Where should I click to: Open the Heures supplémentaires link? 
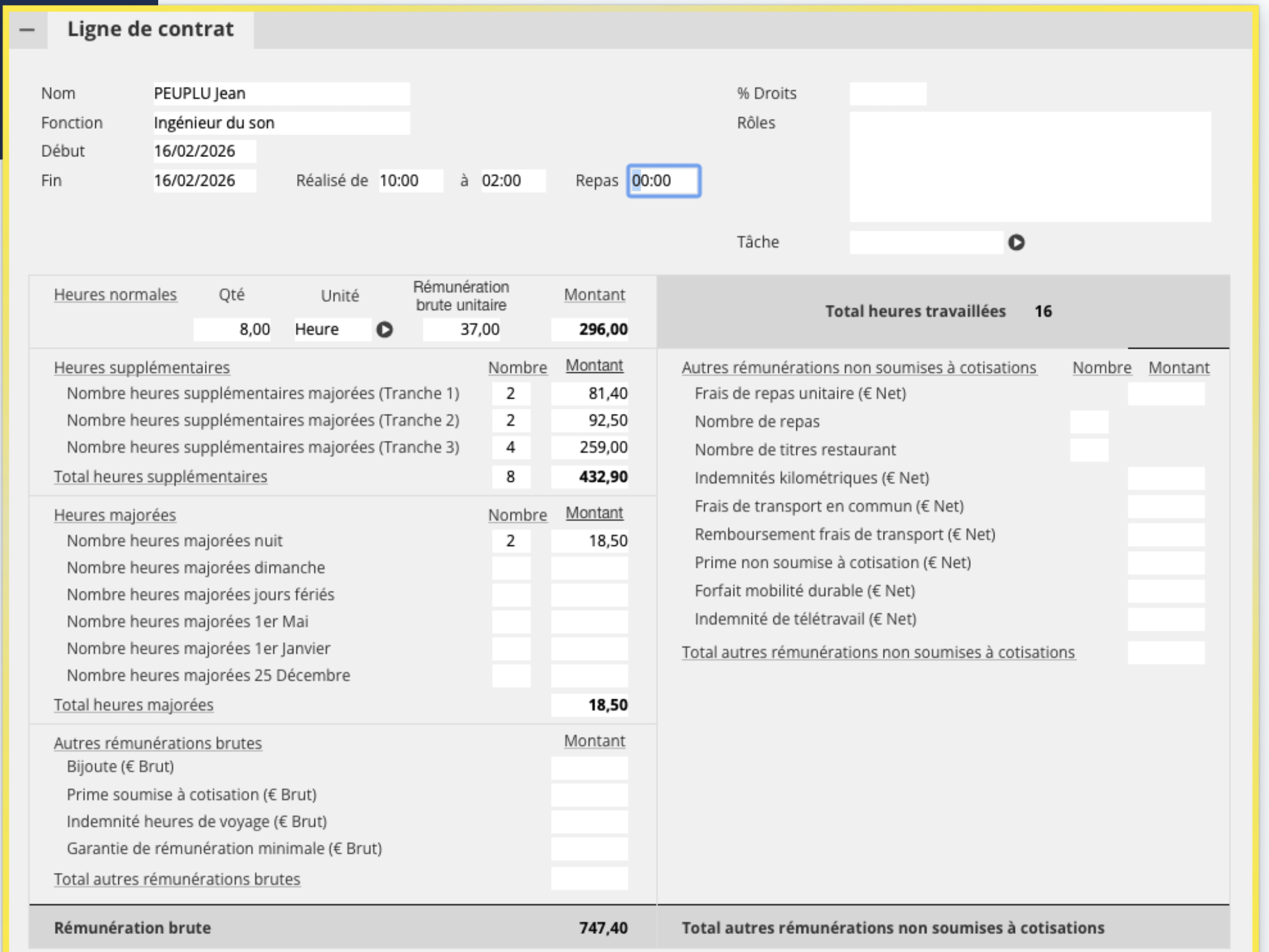coord(141,367)
